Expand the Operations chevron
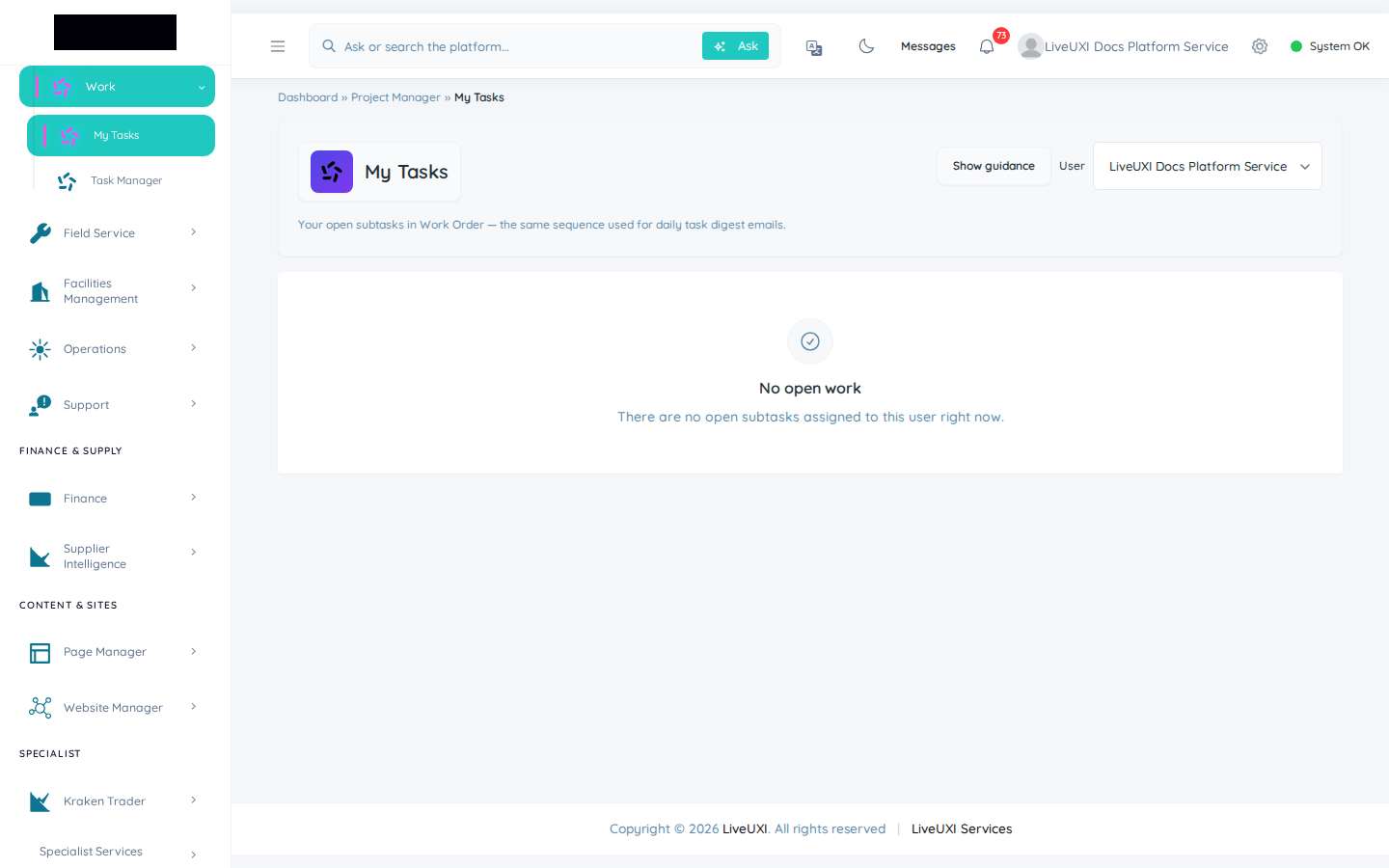This screenshot has height=868, width=1389. click(x=194, y=348)
